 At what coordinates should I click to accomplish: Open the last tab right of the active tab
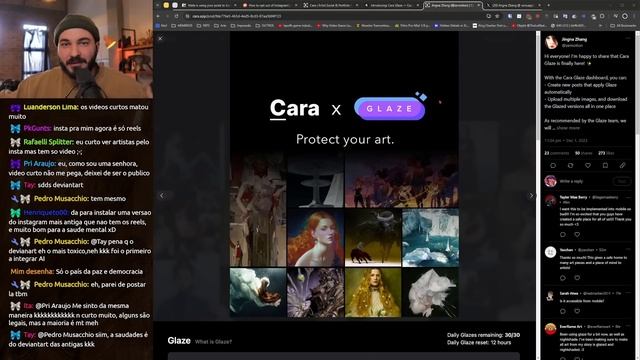coord(514,5)
